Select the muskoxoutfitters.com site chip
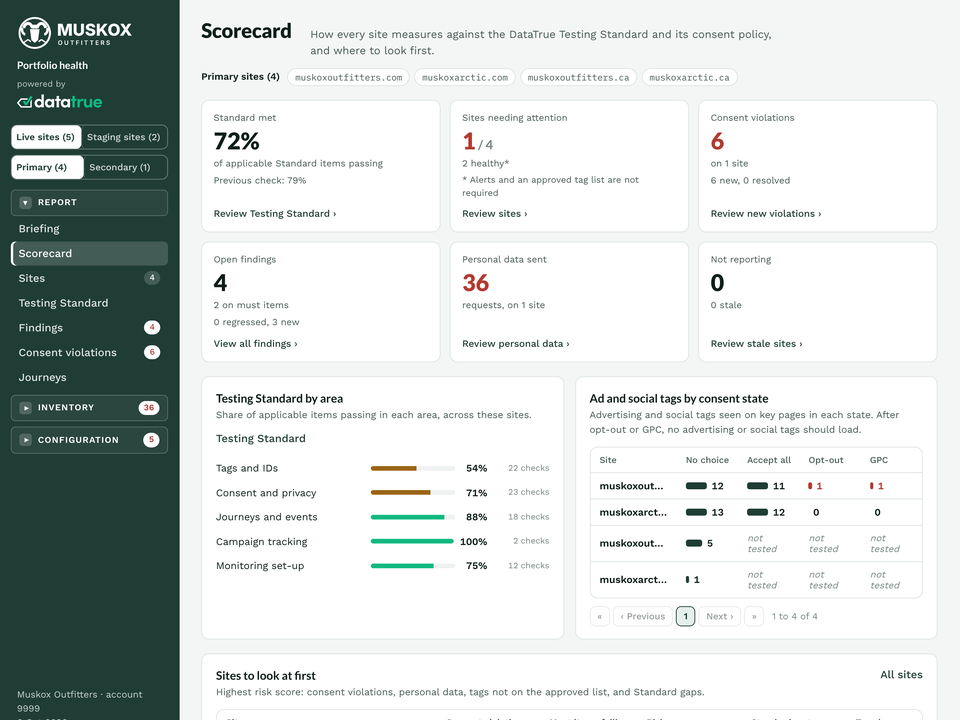The image size is (960, 720). (348, 78)
